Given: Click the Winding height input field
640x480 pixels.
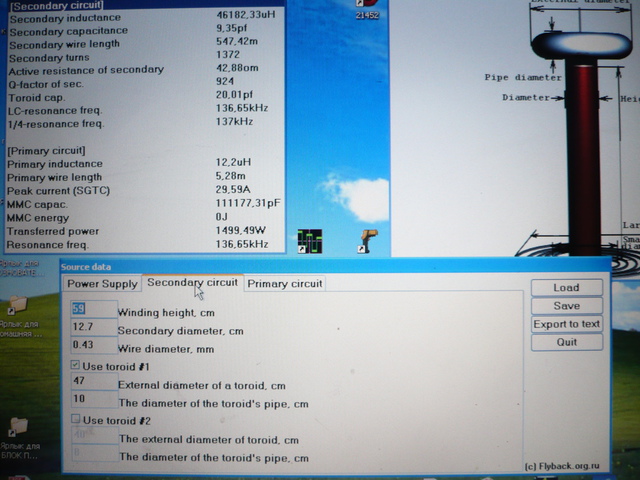Looking at the screenshot, I should (x=90, y=309).
